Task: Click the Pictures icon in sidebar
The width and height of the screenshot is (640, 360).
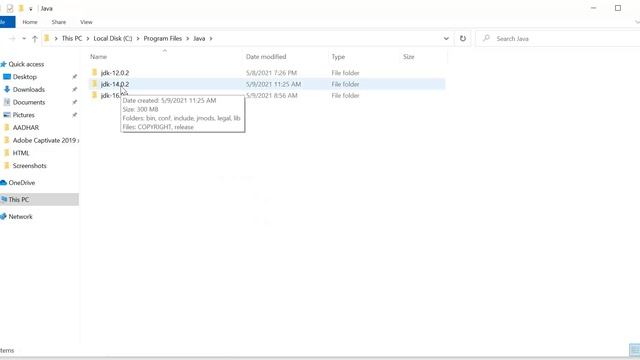Action: tap(7, 115)
